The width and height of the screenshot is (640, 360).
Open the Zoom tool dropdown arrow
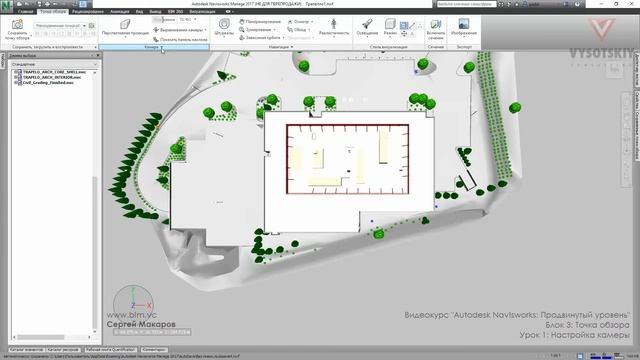coord(274,30)
